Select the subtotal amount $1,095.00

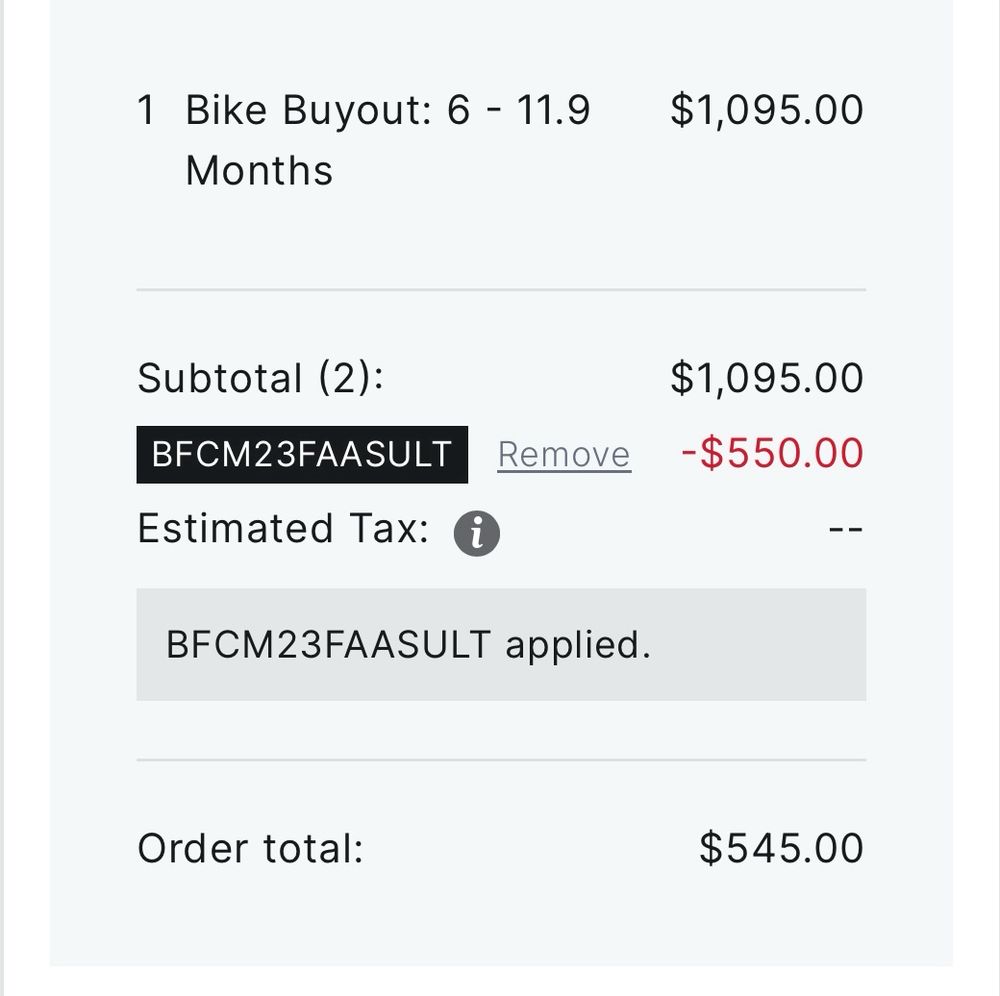[x=769, y=378]
